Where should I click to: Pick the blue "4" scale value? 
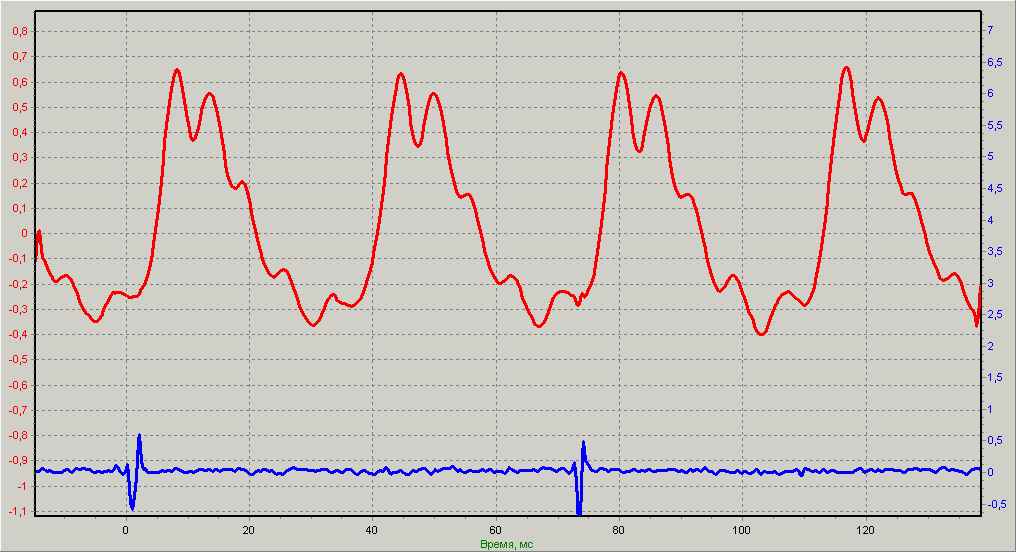click(989, 220)
